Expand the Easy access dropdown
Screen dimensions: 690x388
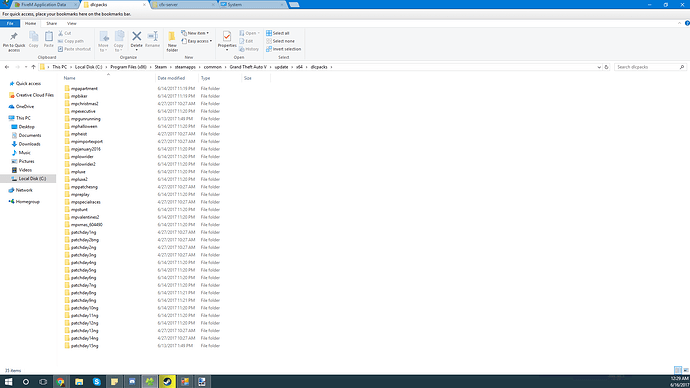tap(197, 41)
